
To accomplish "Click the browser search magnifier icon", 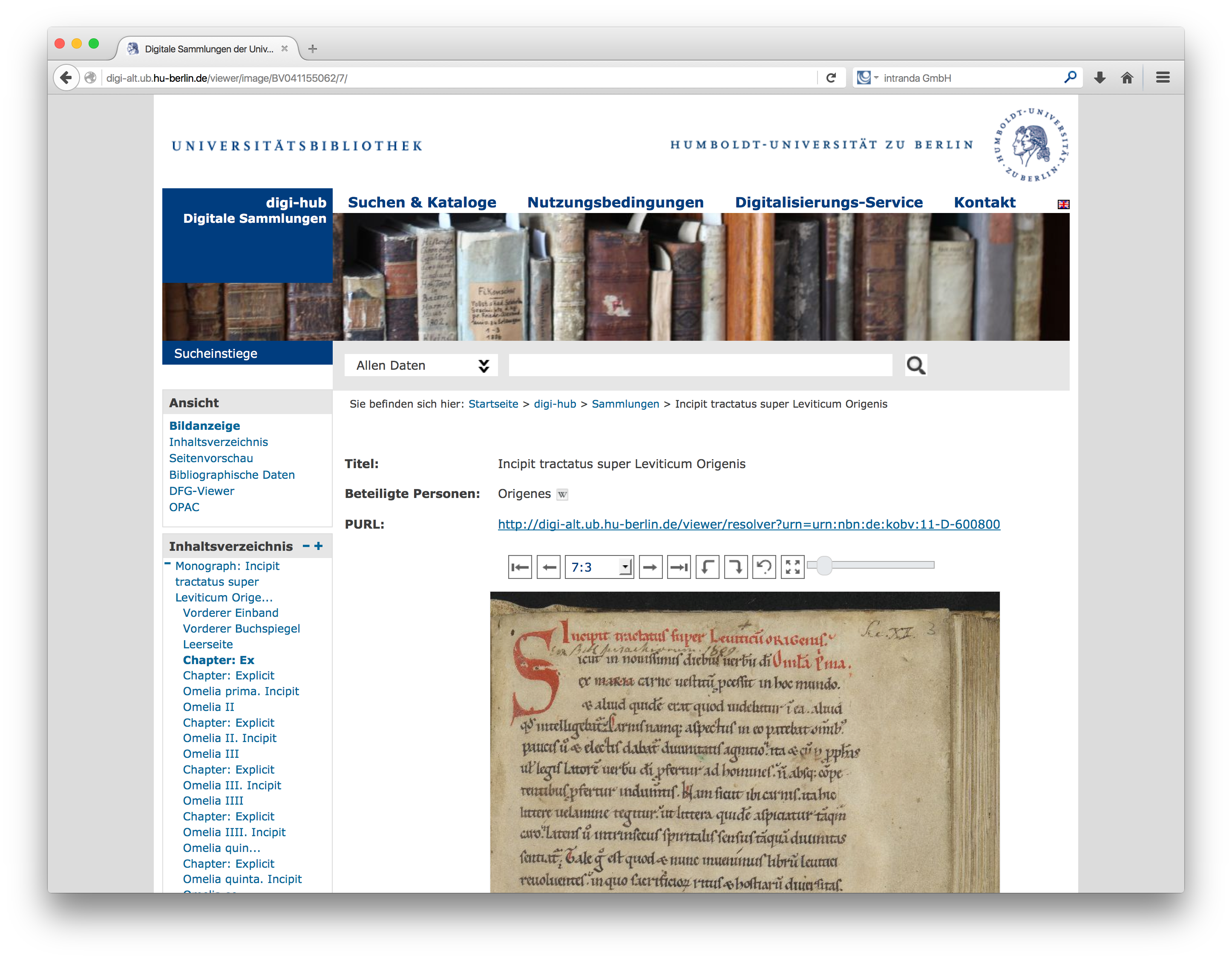I will (1070, 77).
